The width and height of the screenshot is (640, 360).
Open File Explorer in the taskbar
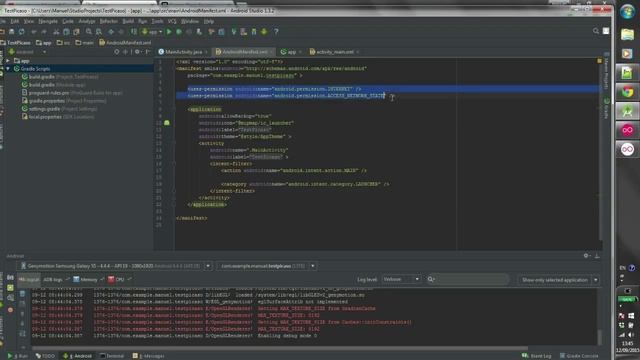click(627, 34)
